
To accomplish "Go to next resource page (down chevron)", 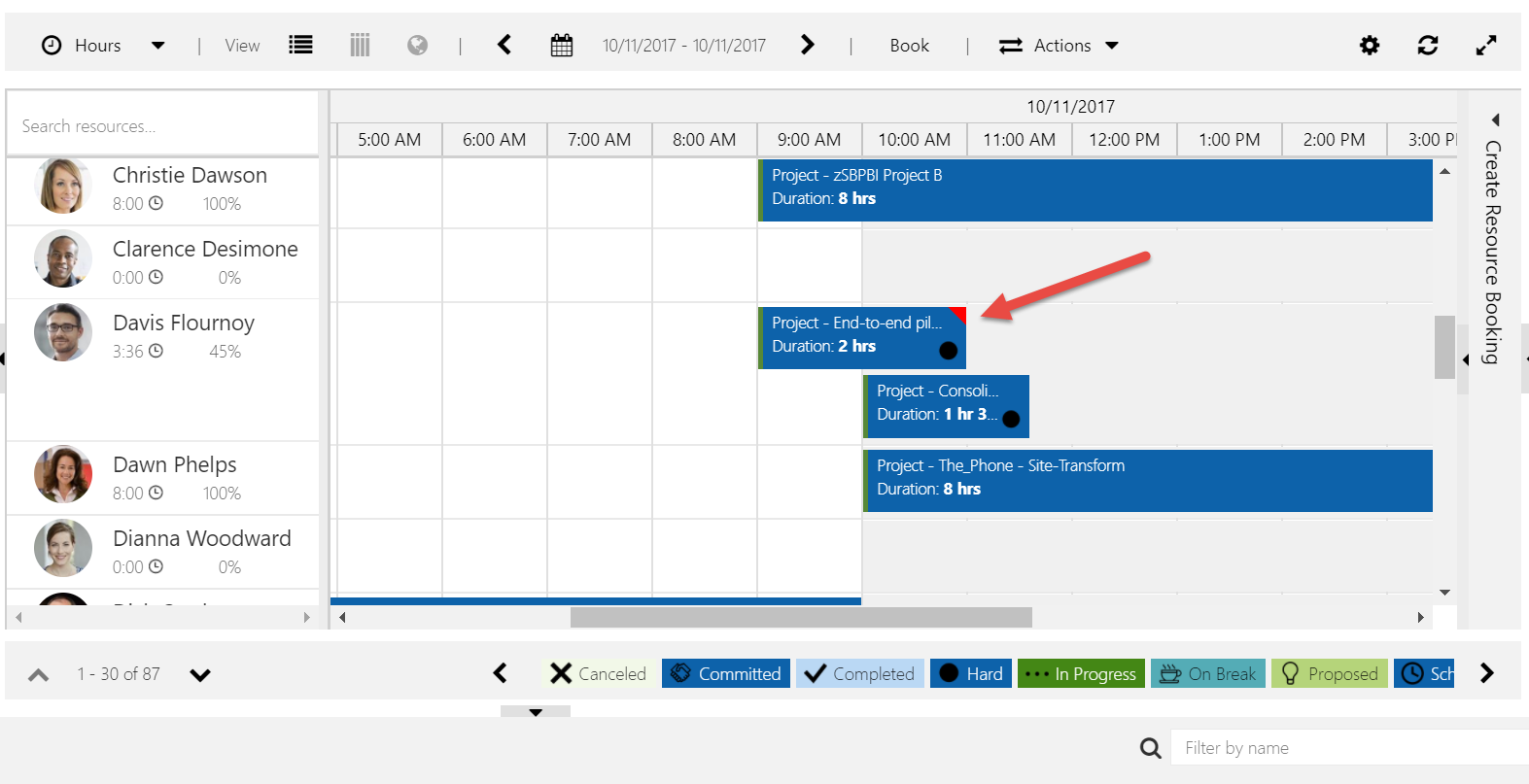I will [200, 674].
